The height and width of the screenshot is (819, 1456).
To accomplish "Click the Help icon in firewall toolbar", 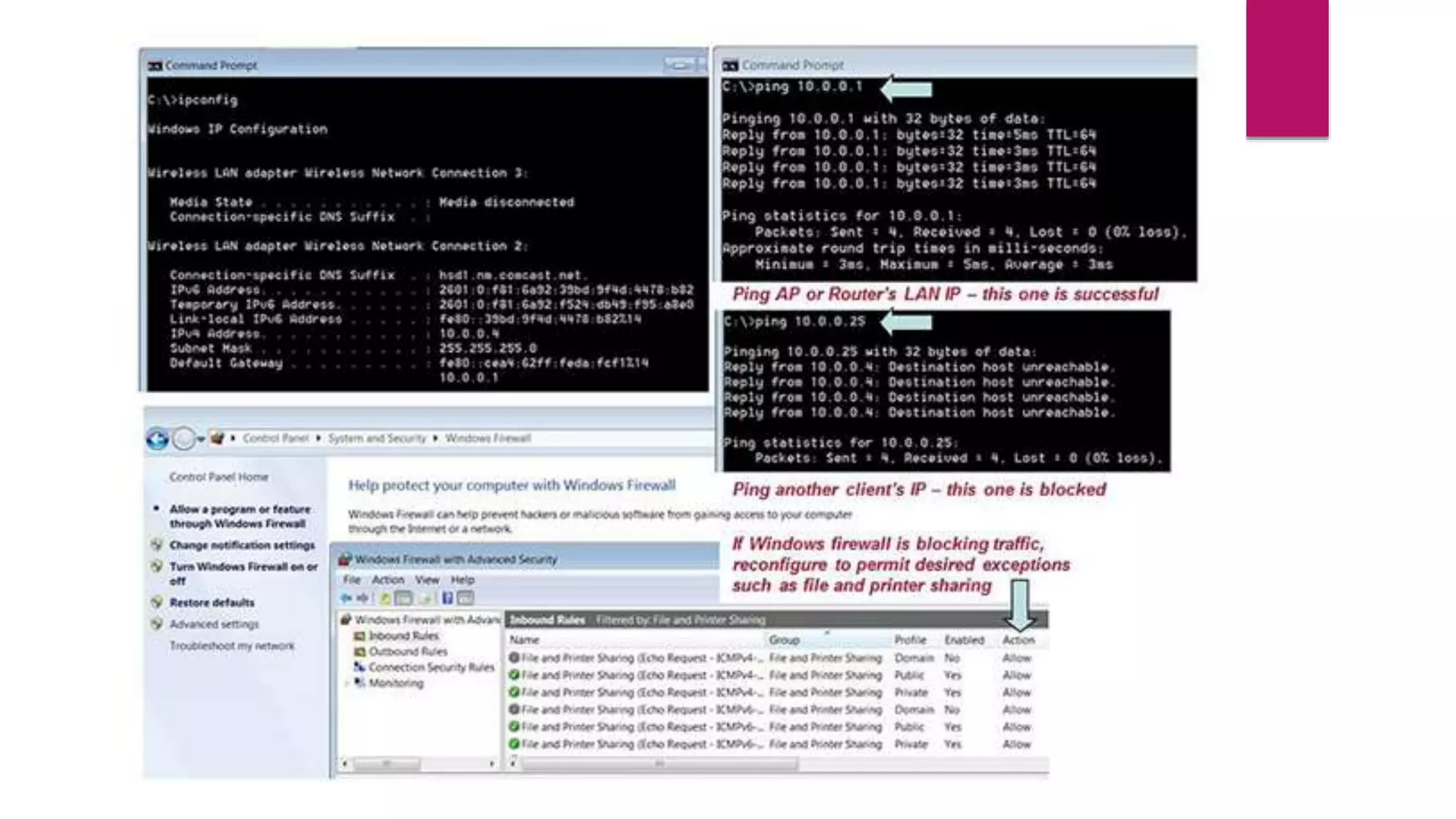I will coord(448,599).
